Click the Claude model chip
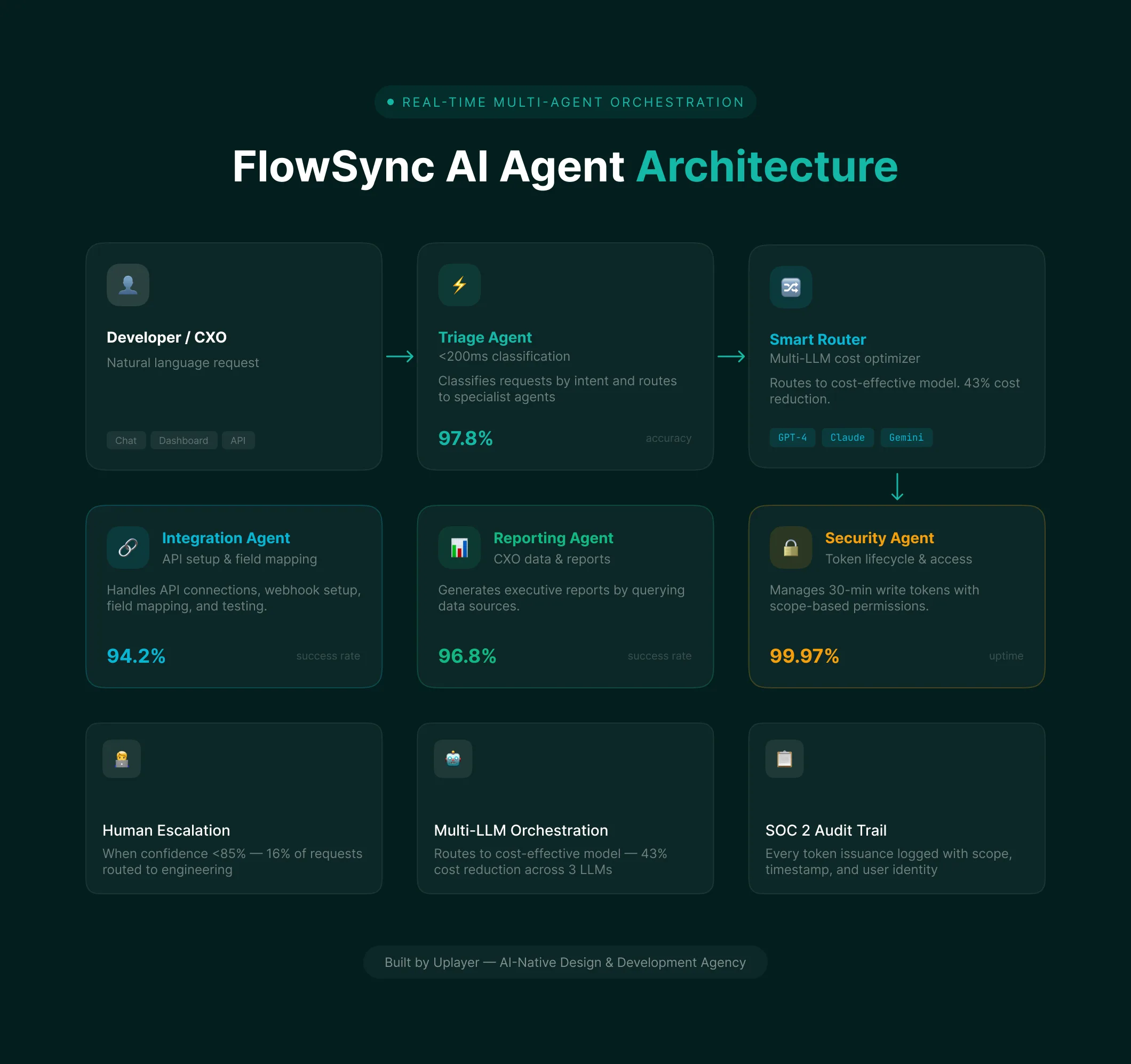This screenshot has height=1064, width=1131. pyautogui.click(x=848, y=438)
